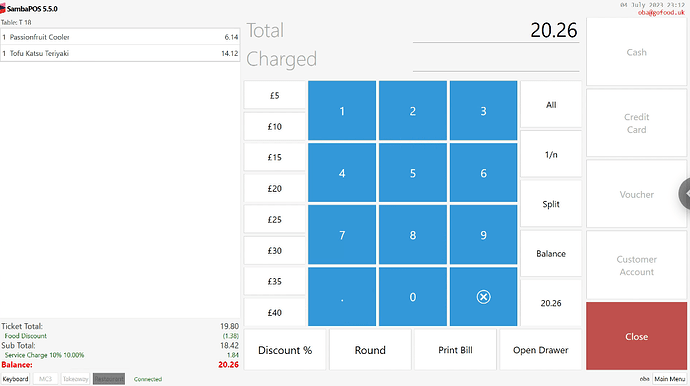This screenshot has width=690, height=386.
Task: Click the Charged amount input field
Action: coord(496,59)
